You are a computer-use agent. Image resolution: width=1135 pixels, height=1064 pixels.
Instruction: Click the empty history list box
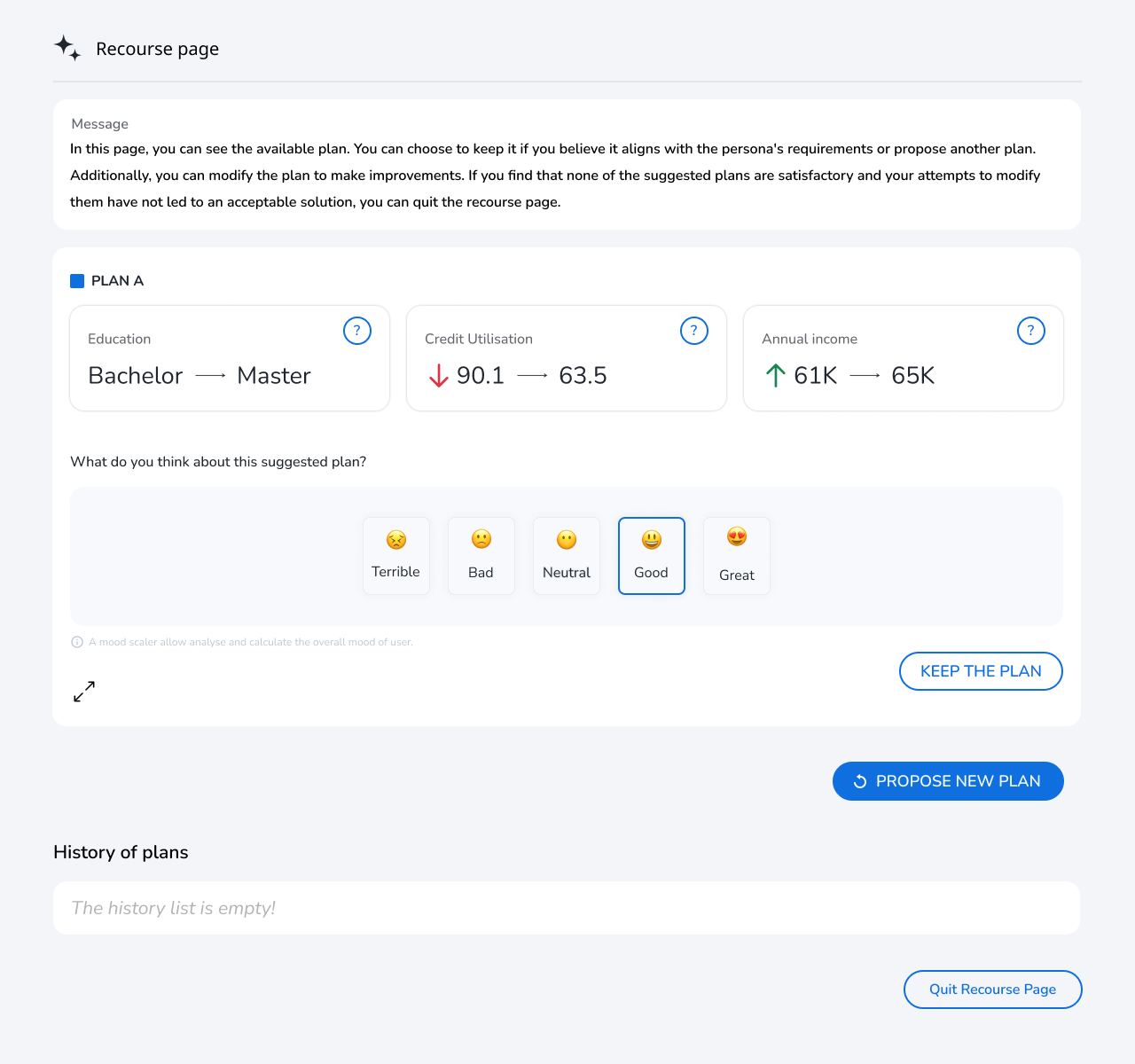567,908
